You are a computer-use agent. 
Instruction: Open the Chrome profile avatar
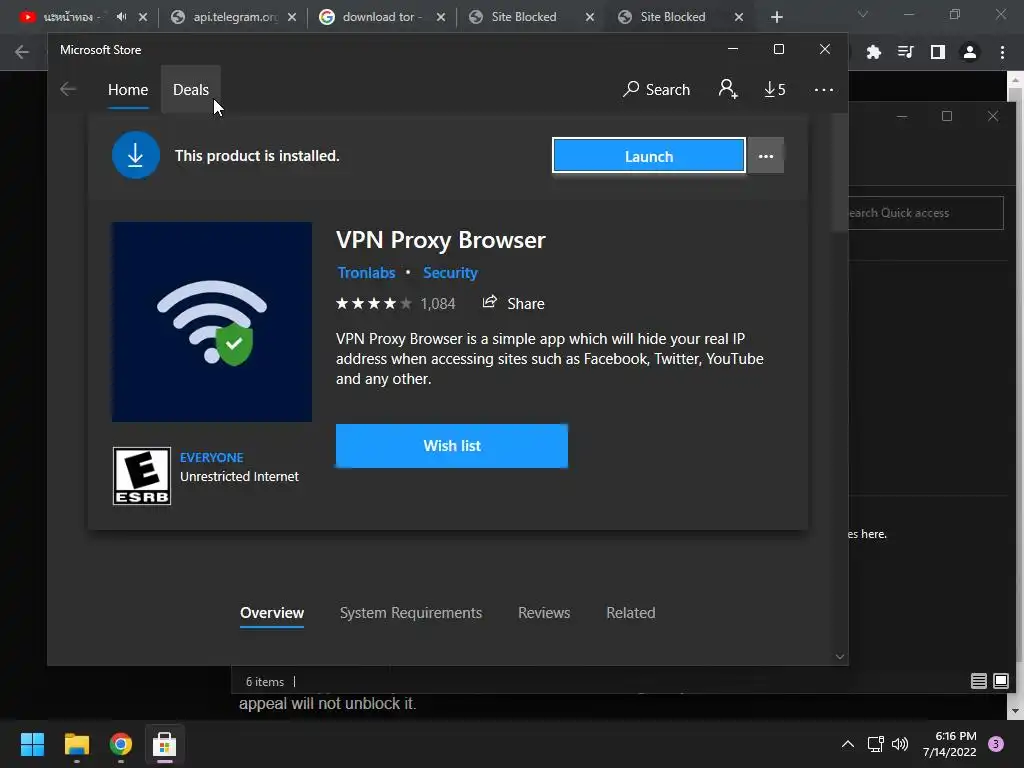click(970, 52)
